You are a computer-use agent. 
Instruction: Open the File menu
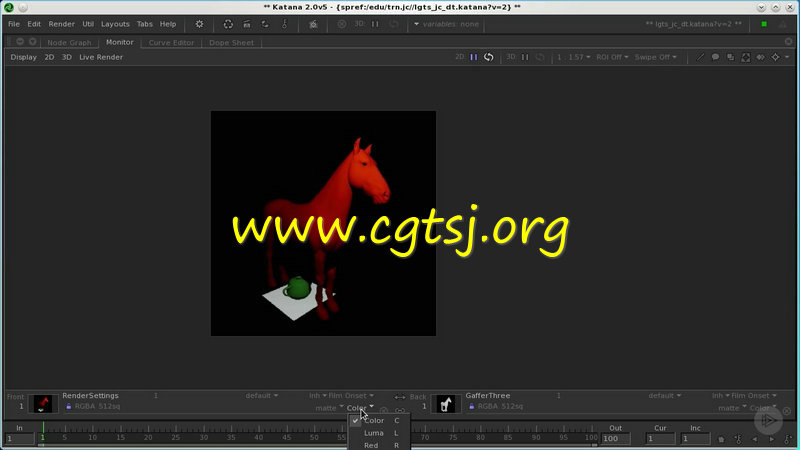click(x=14, y=24)
